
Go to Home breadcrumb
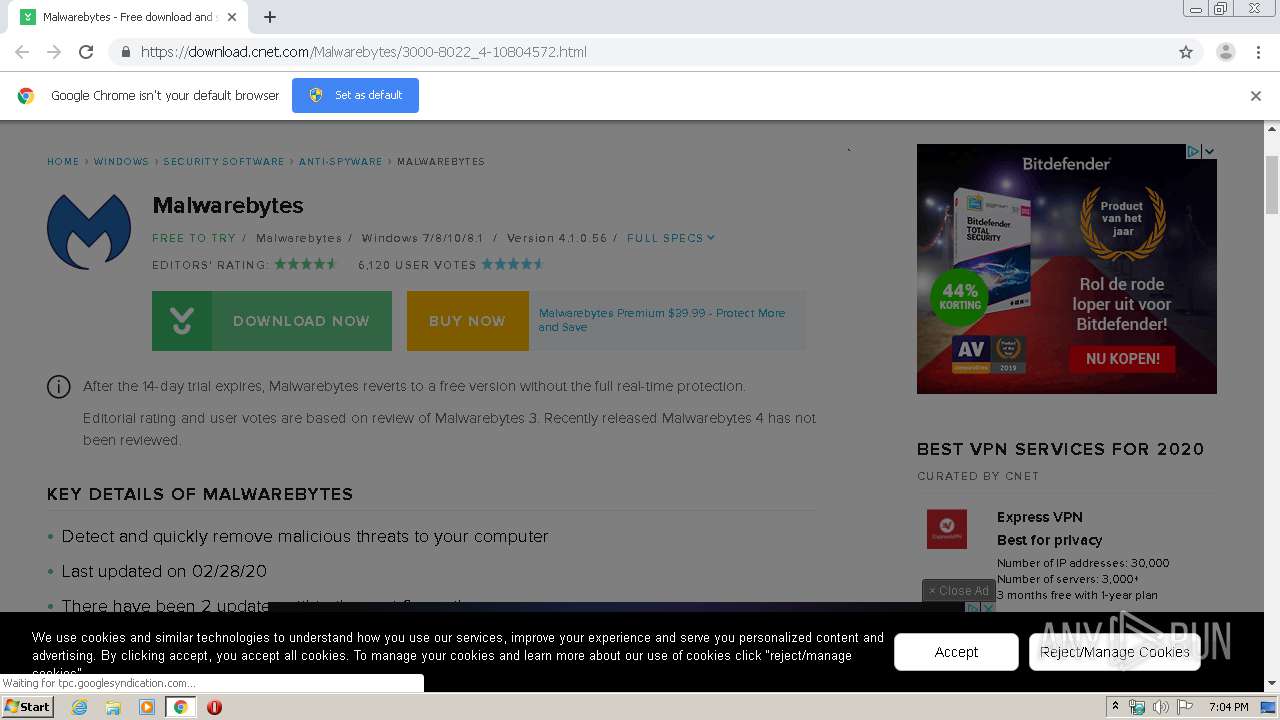[x=63, y=161]
